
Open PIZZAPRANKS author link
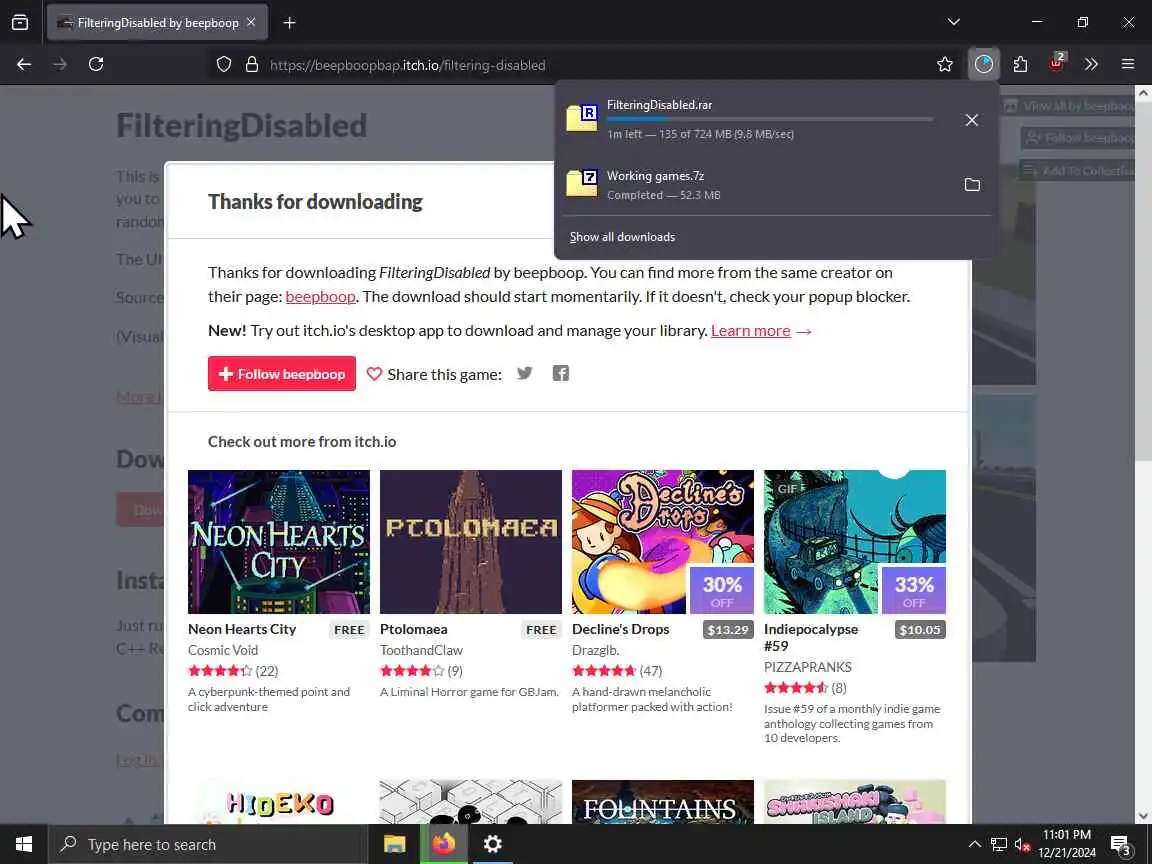pyautogui.click(x=807, y=667)
